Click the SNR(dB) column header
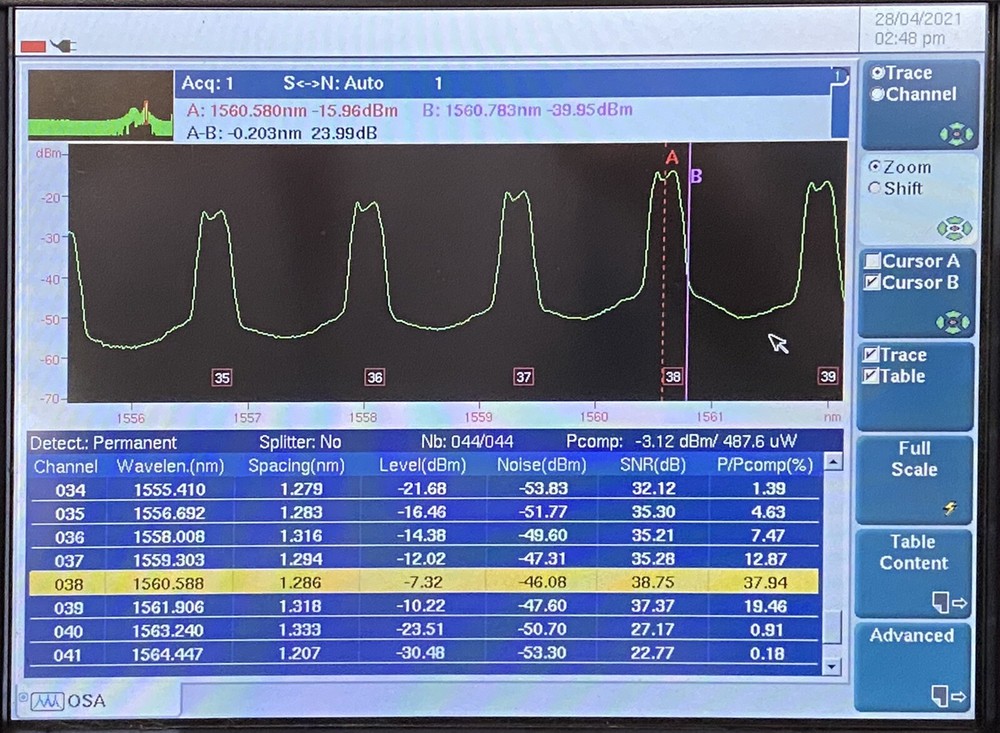Screen dimensions: 1000x733 click(x=652, y=466)
